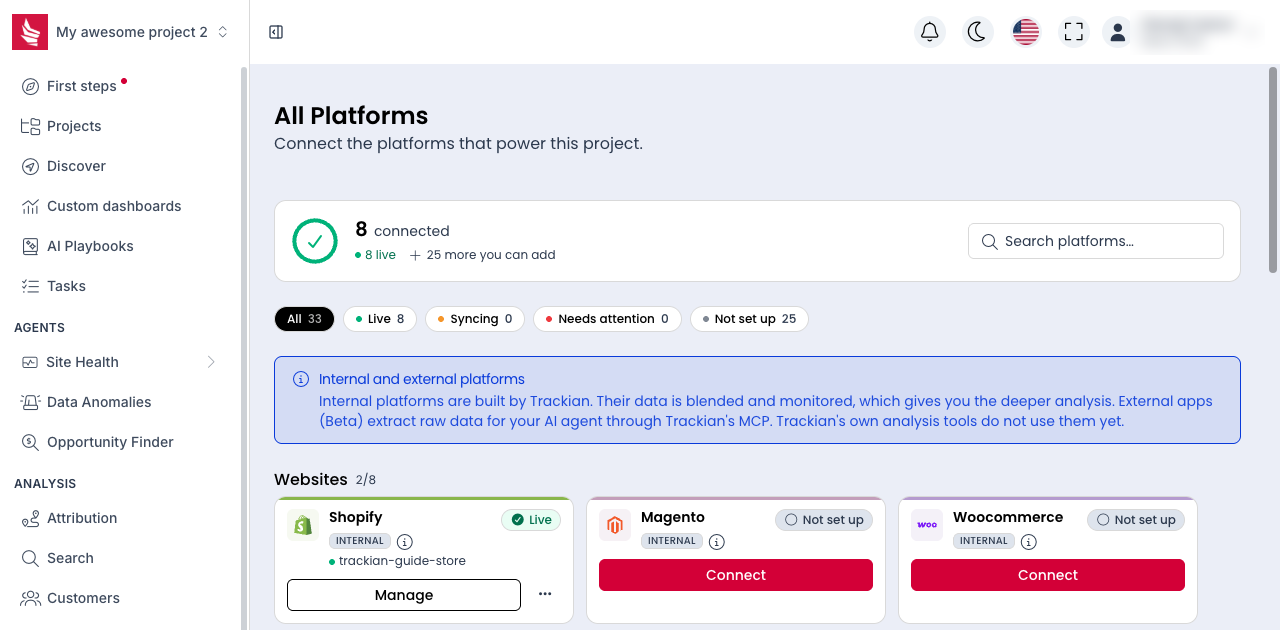Image resolution: width=1280 pixels, height=630 pixels.
Task: Click the info icon in the blue banner
Action: click(300, 380)
